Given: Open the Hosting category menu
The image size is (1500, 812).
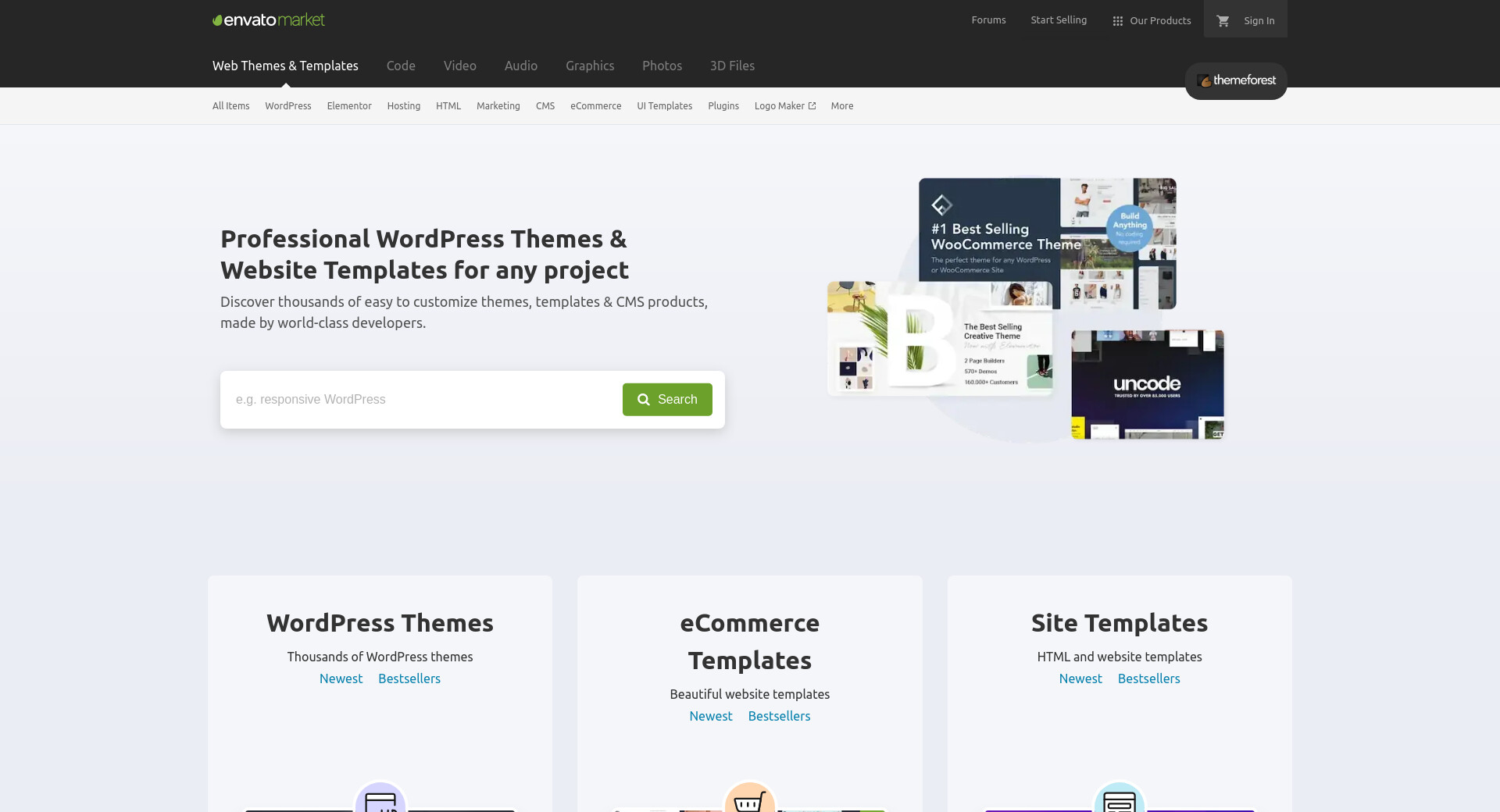Looking at the screenshot, I should point(404,106).
